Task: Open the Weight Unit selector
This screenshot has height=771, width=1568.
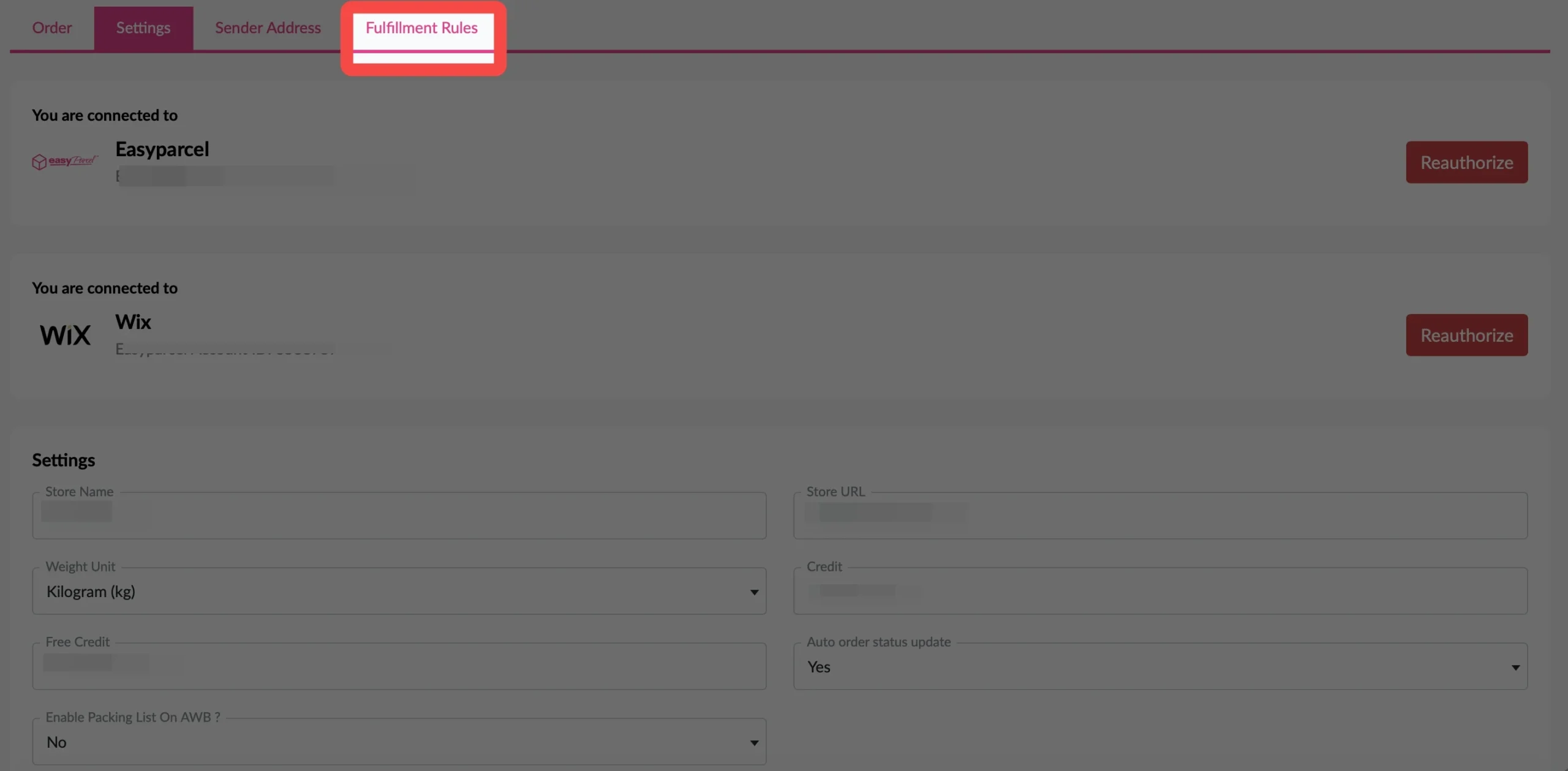Action: [x=398, y=592]
